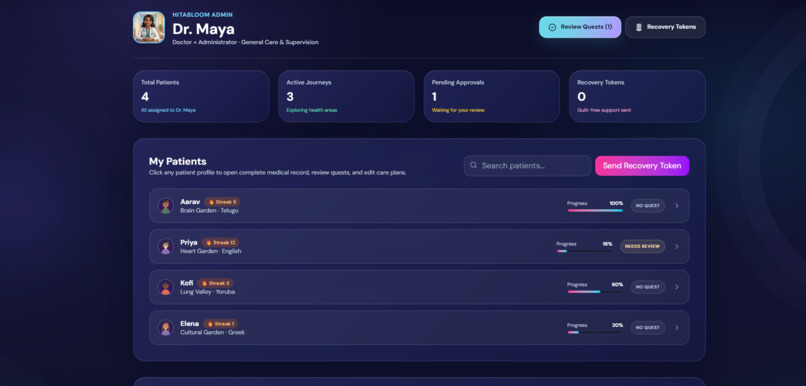This screenshot has height=386, width=806.
Task: Open the Recovery Tokens stat card
Action: (x=637, y=96)
